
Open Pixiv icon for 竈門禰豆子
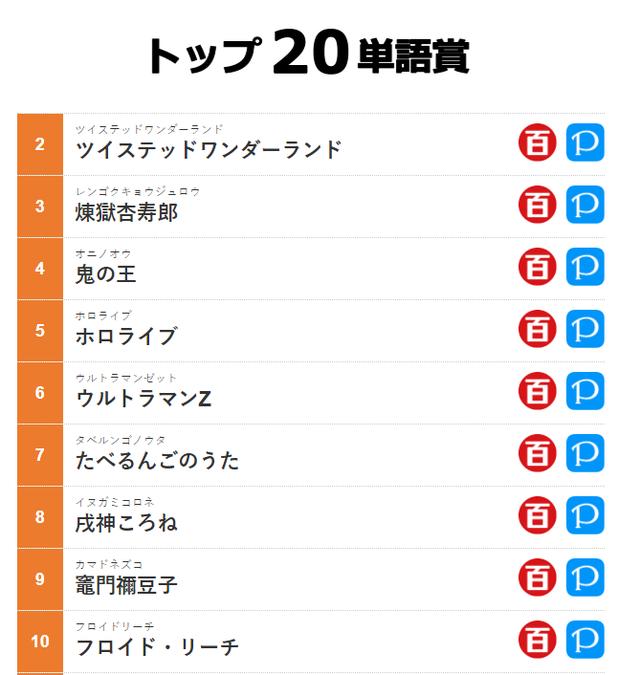coord(585,577)
